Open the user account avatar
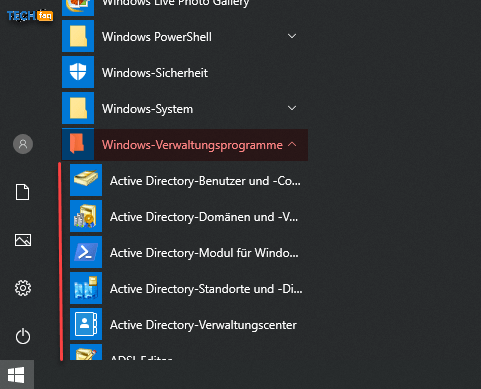This screenshot has width=481, height=389. click(x=23, y=144)
